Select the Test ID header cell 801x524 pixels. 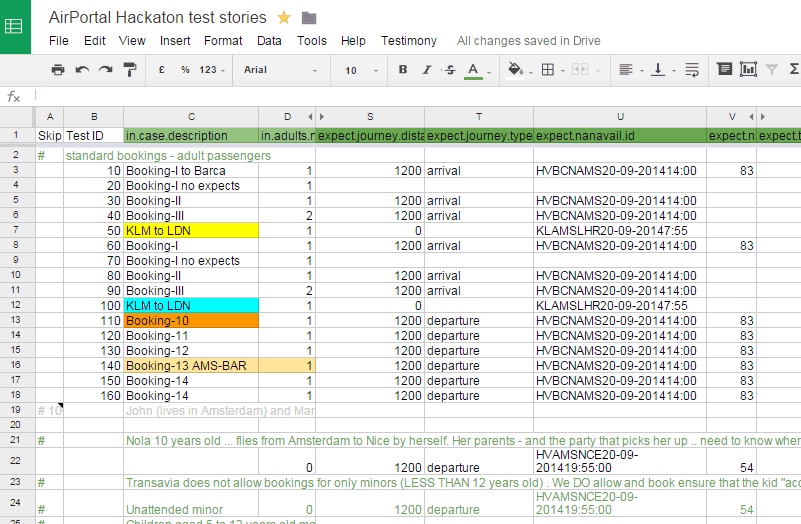pos(93,135)
